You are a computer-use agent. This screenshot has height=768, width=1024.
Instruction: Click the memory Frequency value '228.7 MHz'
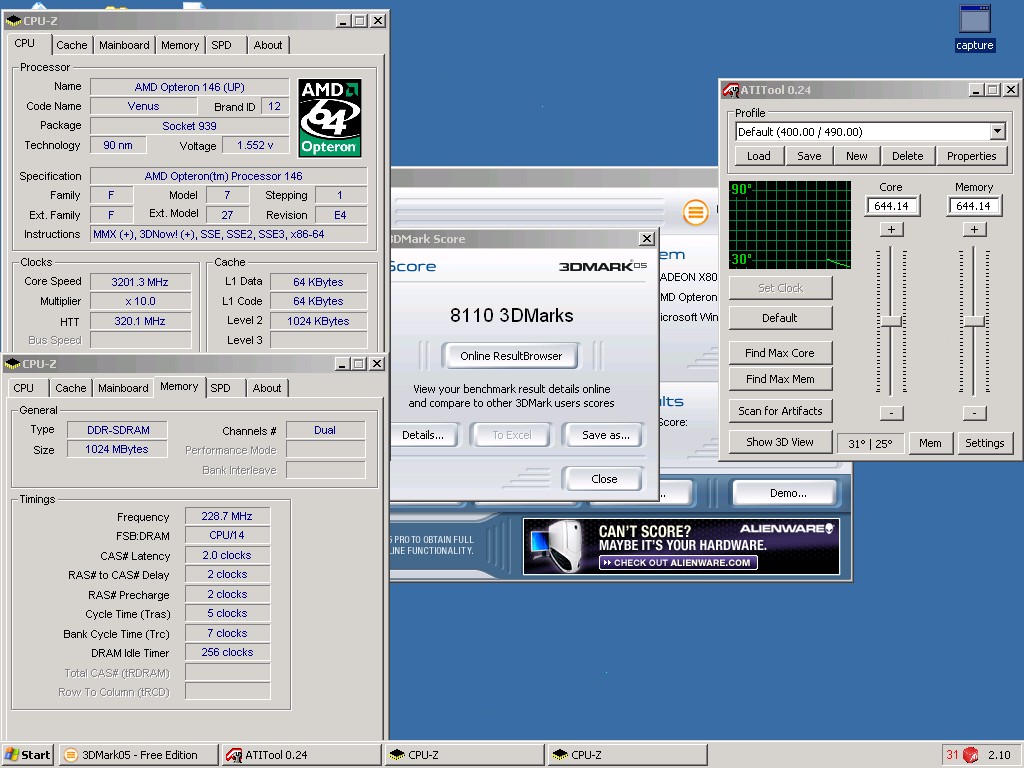coord(227,516)
